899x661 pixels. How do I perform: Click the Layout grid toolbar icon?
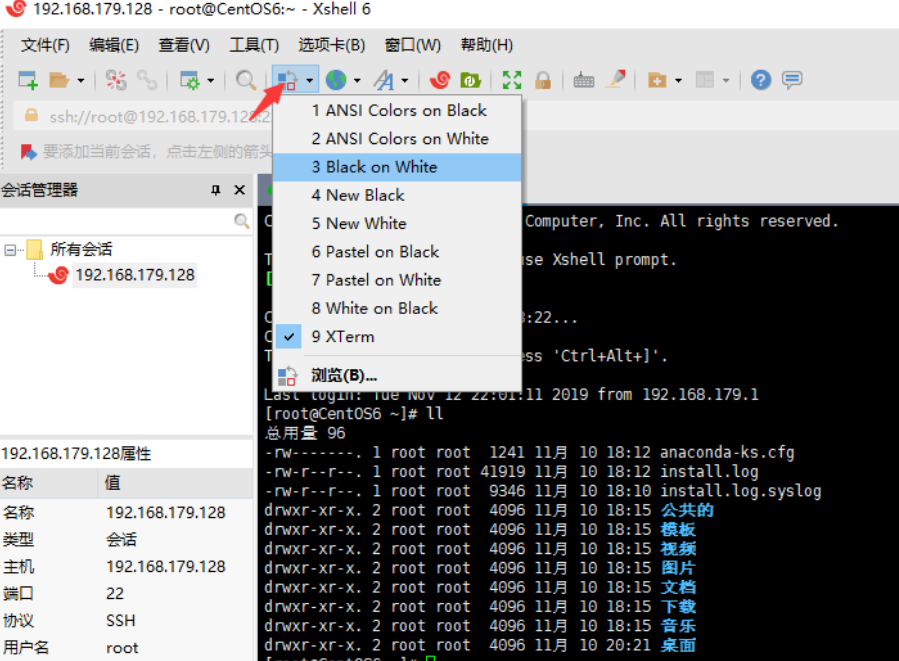click(705, 80)
